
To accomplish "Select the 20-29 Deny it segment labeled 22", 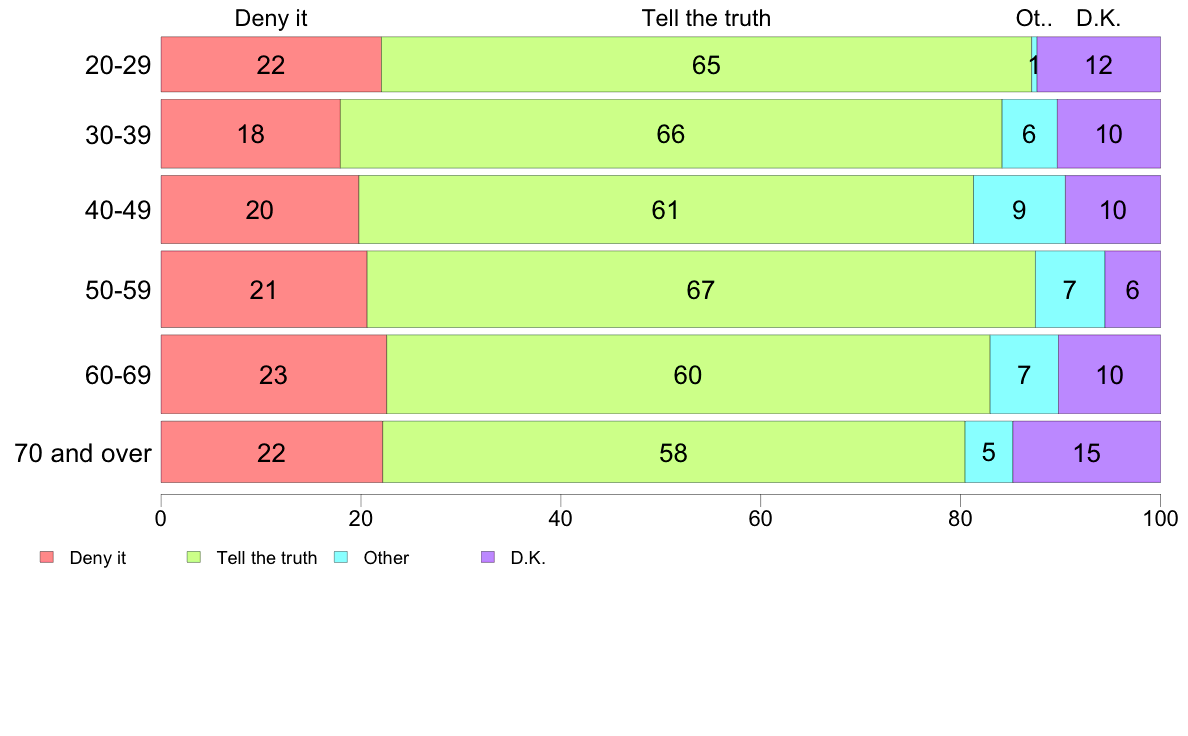I will click(x=271, y=64).
